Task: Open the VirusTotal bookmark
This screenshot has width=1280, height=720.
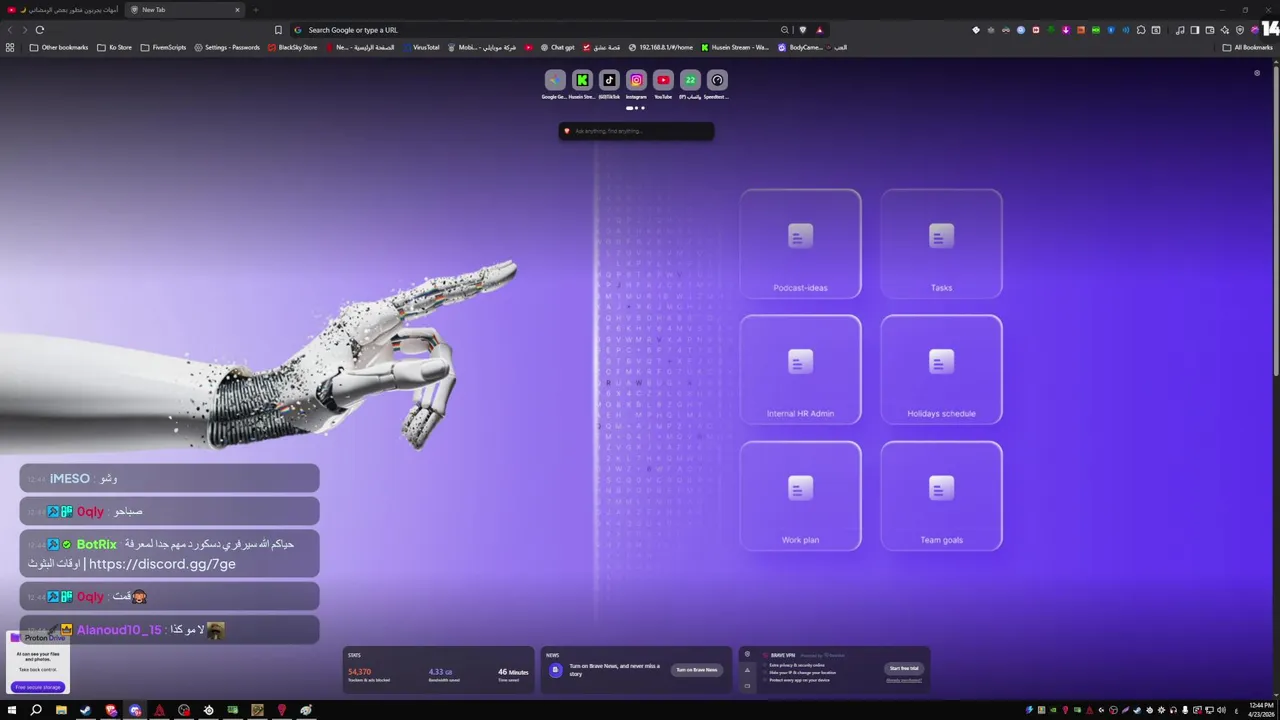Action: tap(420, 47)
